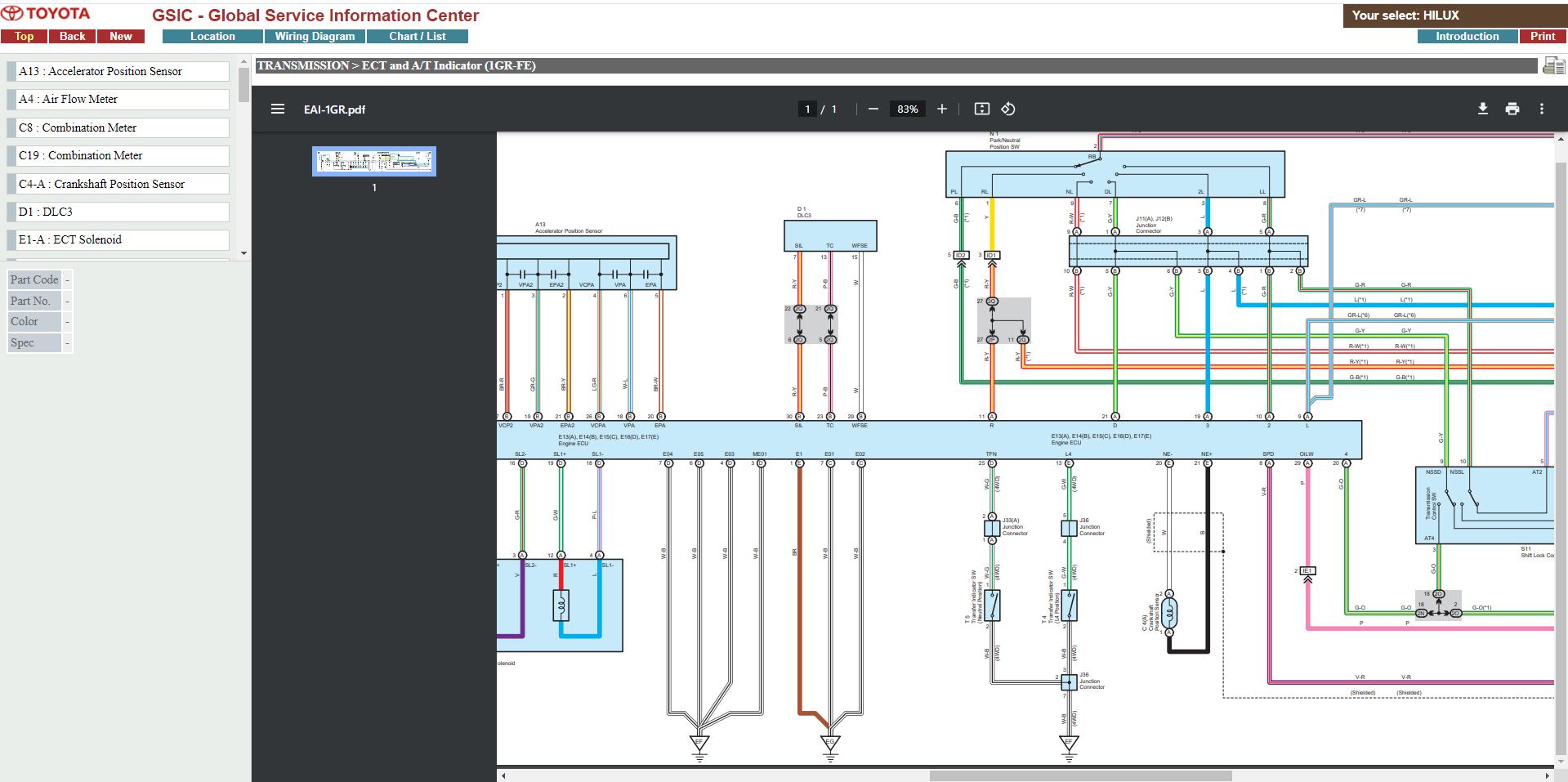Select A13 : Accelerator Position Sensor
Screen dimensions: 1568x782
[x=119, y=71]
